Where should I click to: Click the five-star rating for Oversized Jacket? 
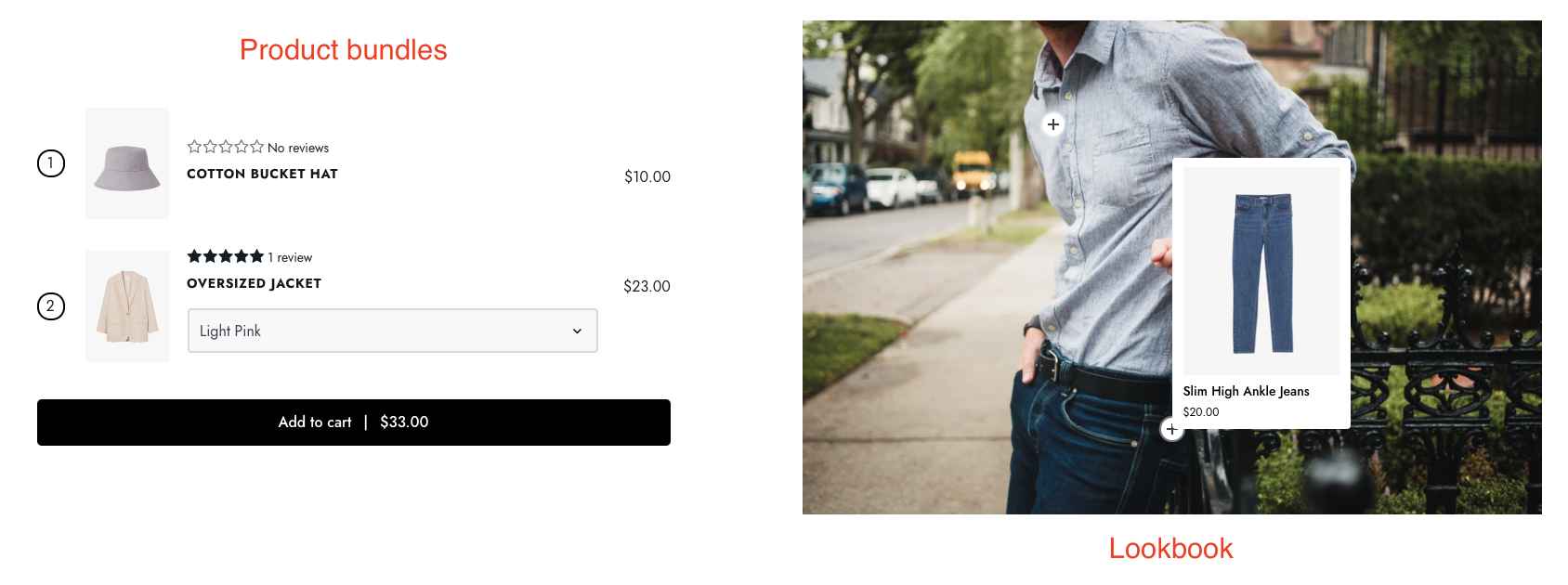pyautogui.click(x=226, y=256)
